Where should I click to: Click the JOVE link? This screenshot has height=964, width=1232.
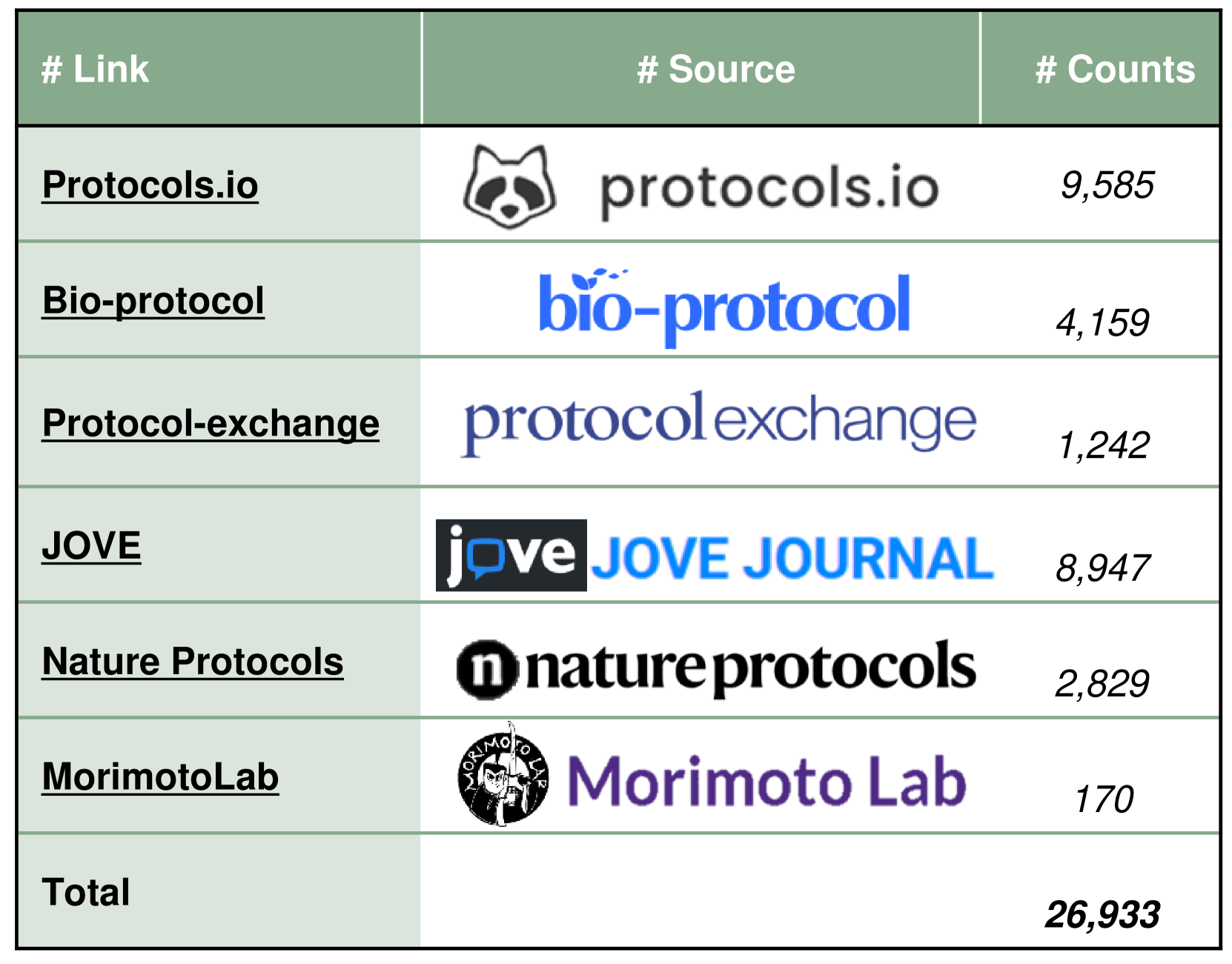[x=91, y=546]
